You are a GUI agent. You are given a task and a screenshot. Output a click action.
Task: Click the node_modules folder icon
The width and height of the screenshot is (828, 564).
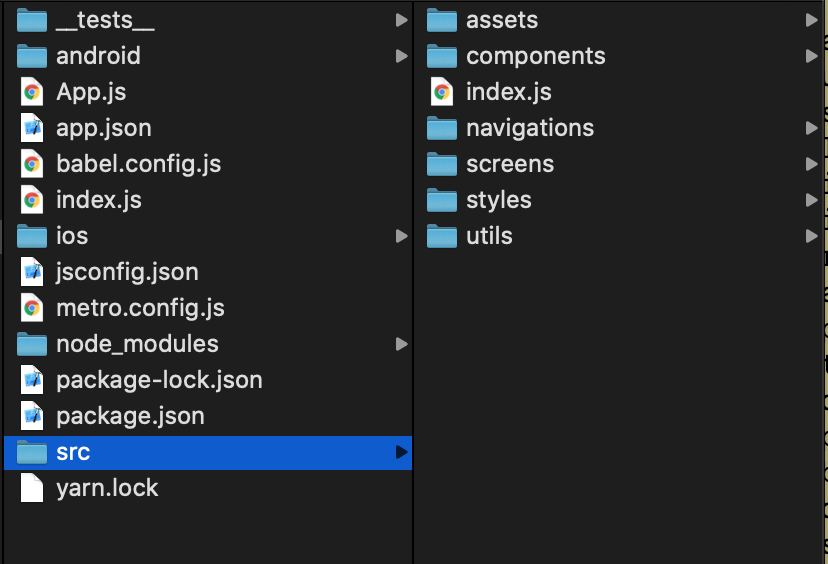click(32, 344)
